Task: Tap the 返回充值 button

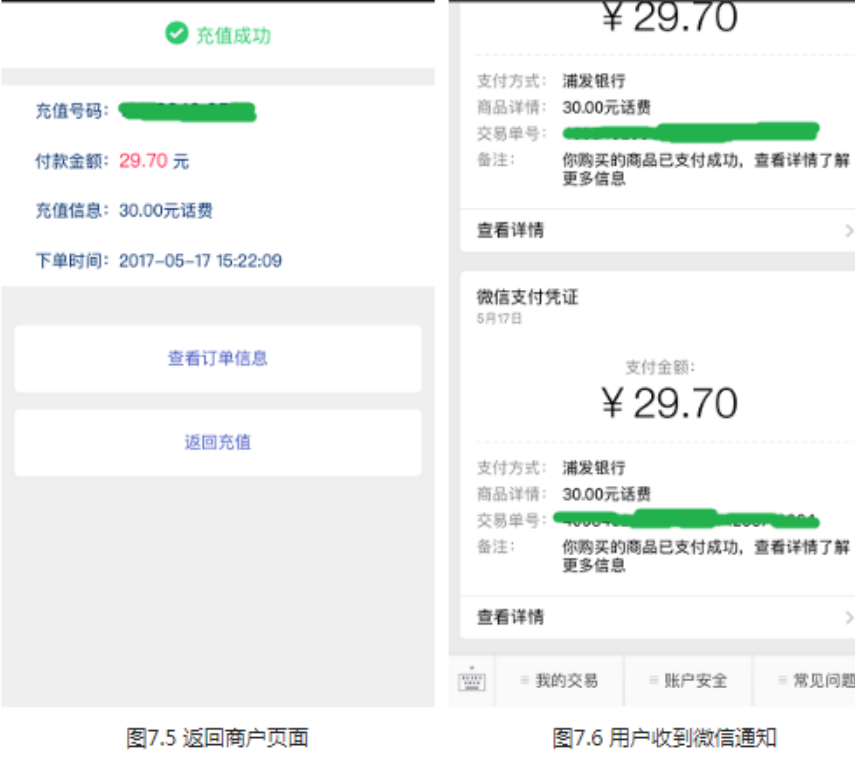Action: tap(218, 442)
